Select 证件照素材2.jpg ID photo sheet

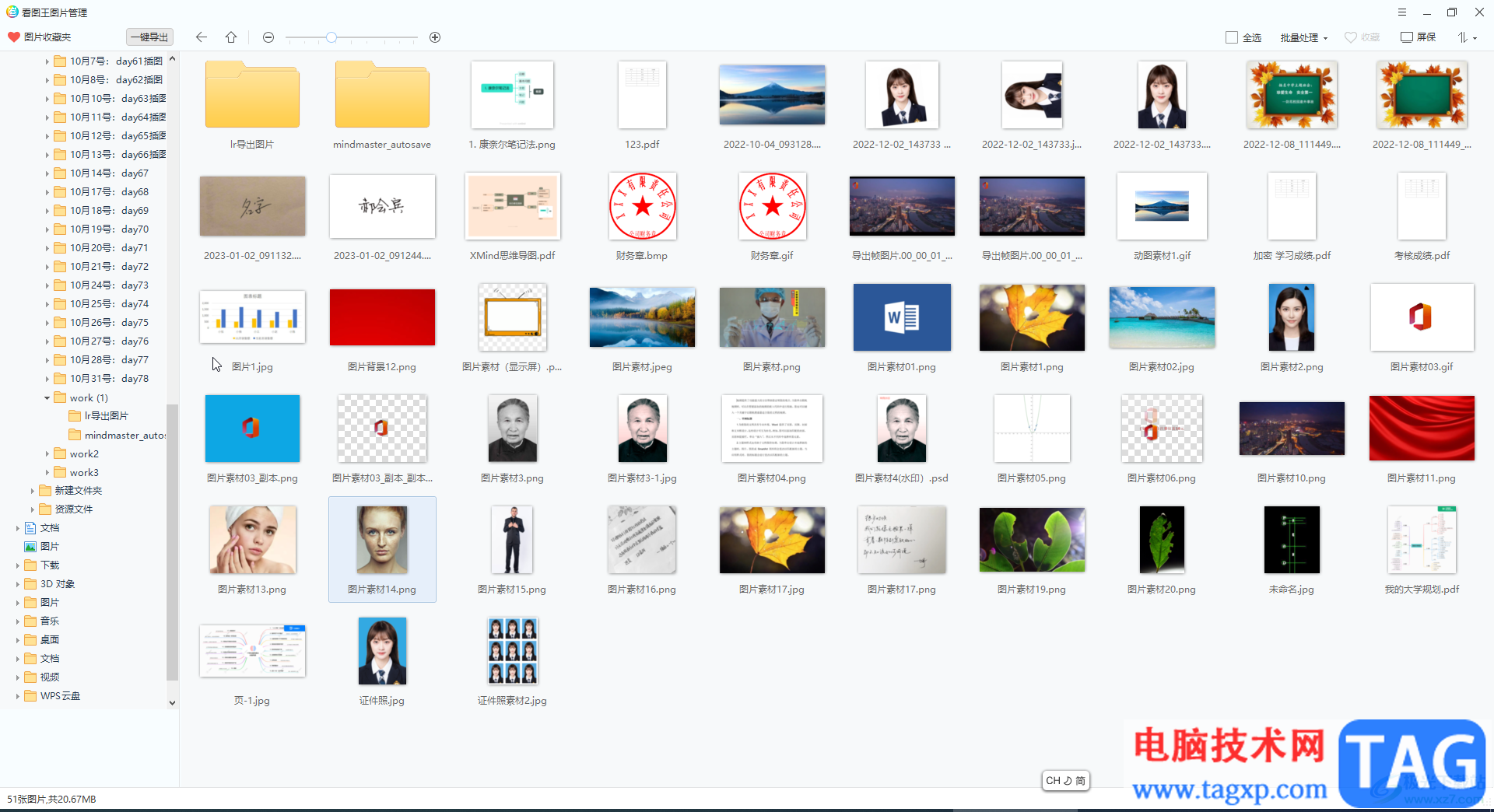click(512, 651)
